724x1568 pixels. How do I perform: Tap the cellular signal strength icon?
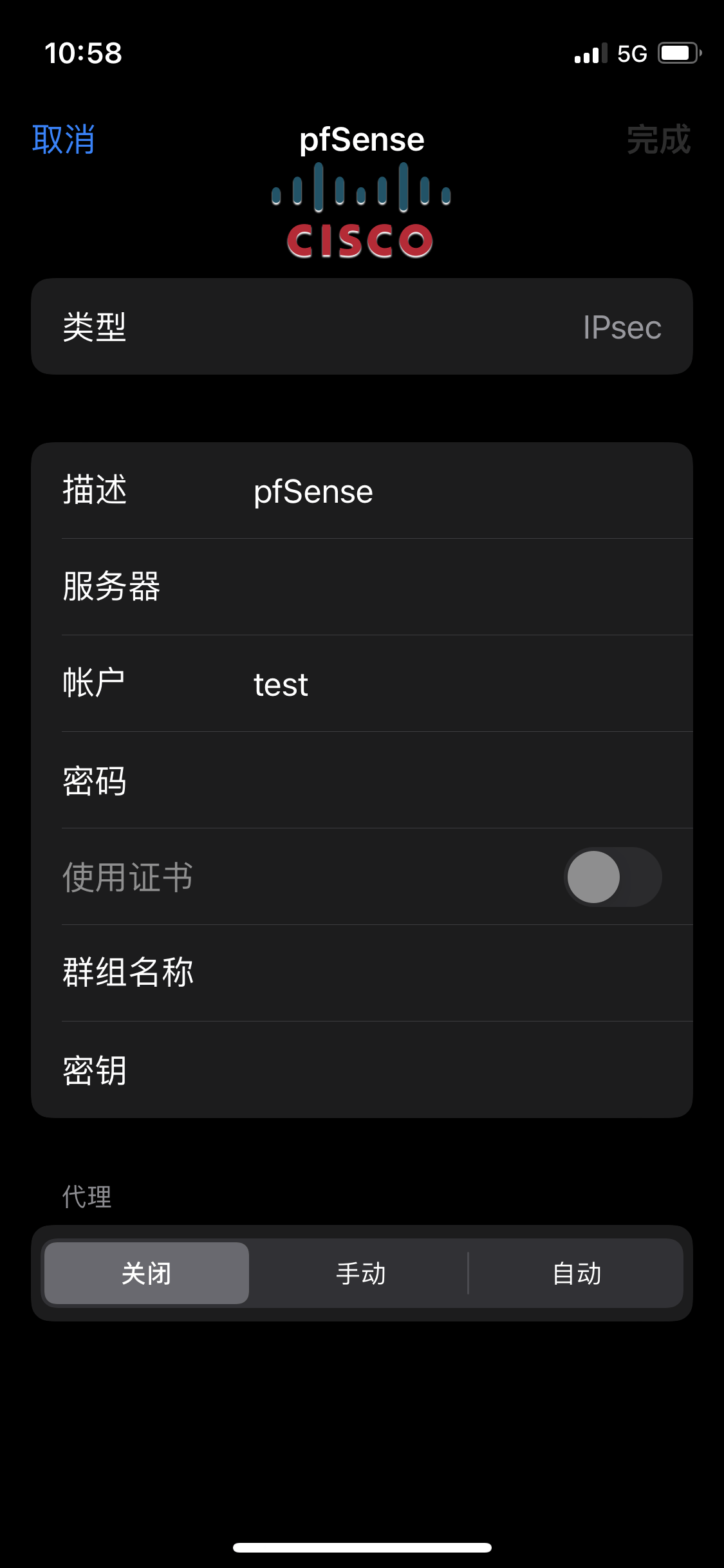pos(590,54)
